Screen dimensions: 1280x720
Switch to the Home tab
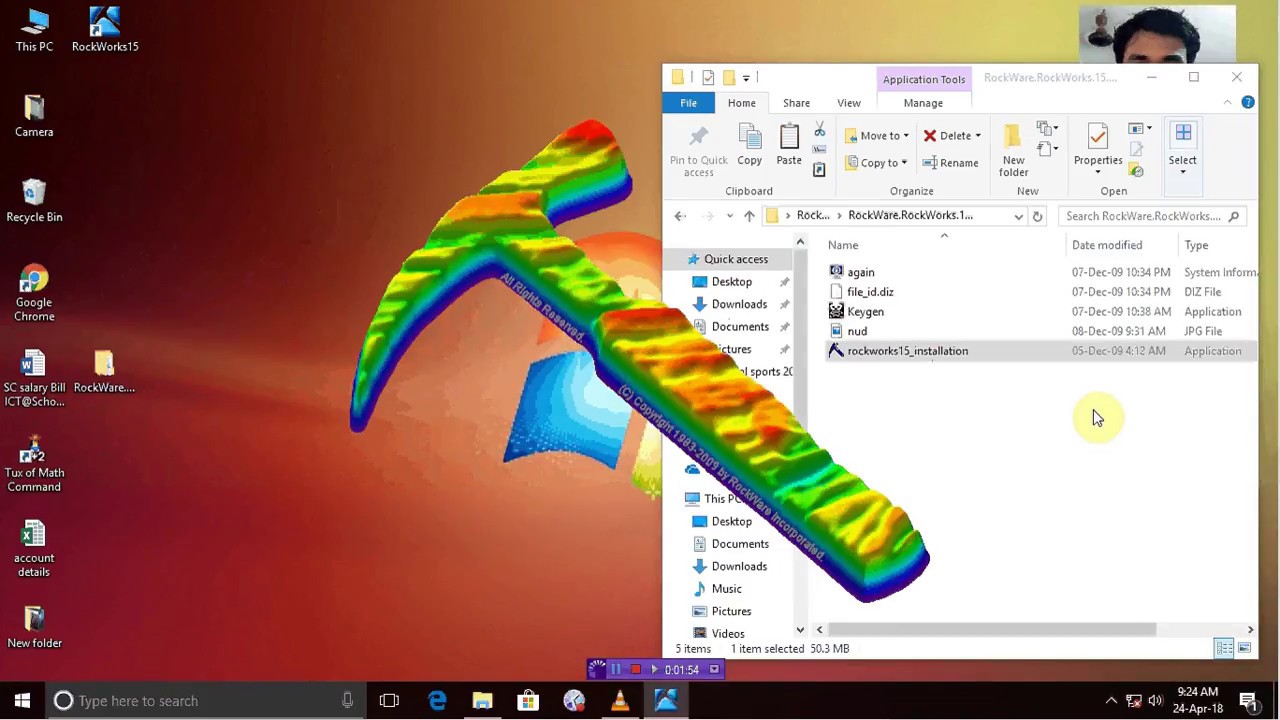742,103
